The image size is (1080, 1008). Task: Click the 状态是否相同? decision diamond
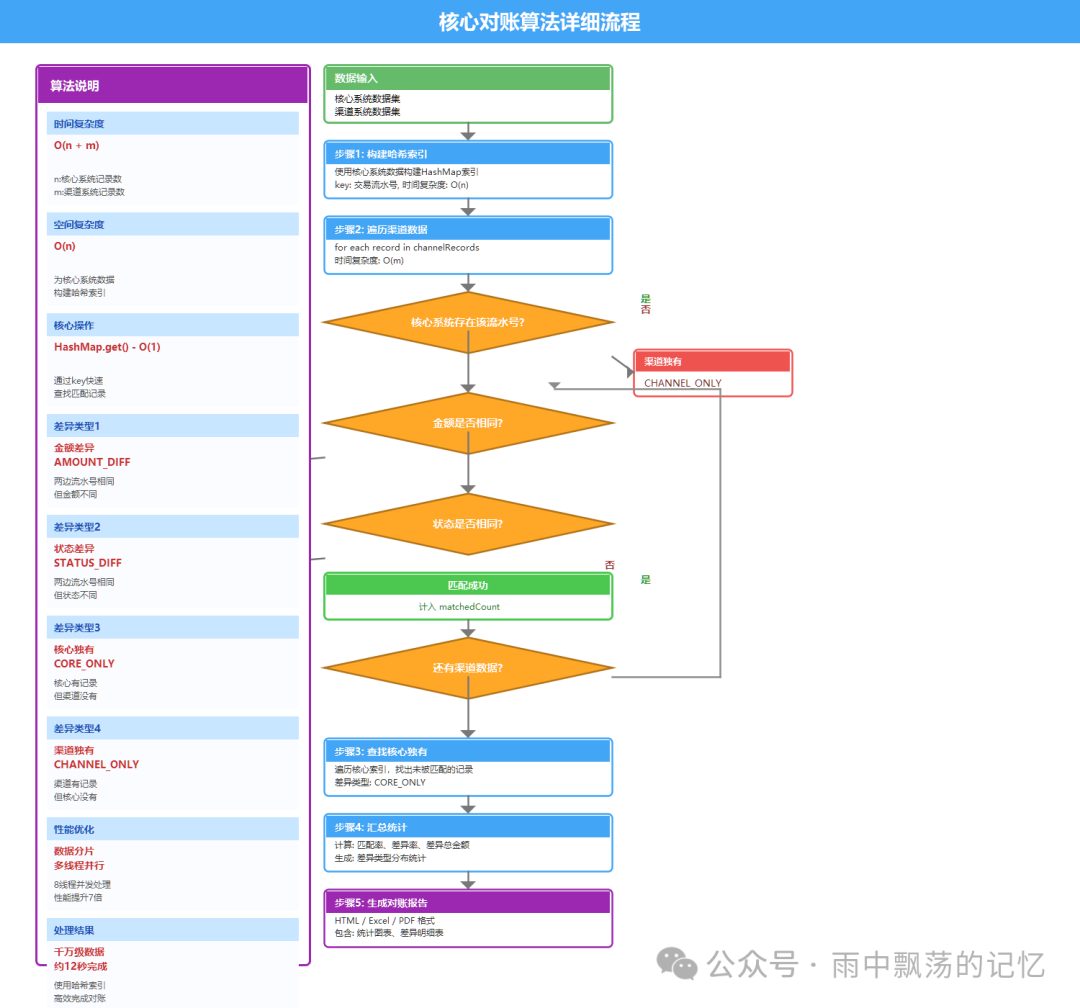467,524
